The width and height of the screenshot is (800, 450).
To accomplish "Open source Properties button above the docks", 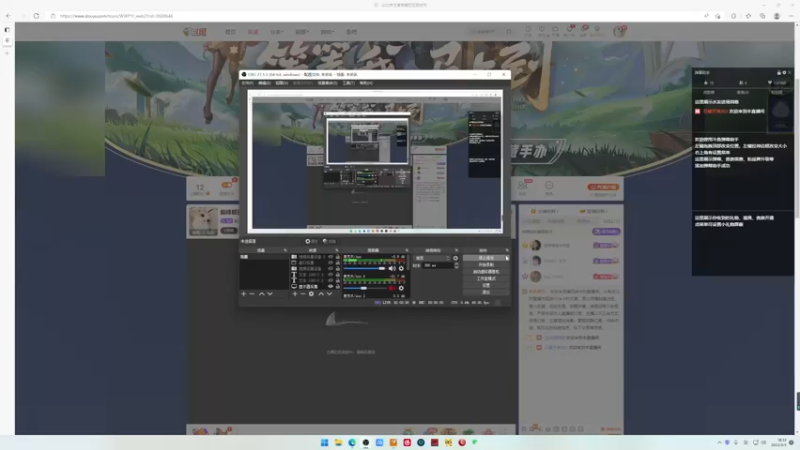I will (311, 241).
